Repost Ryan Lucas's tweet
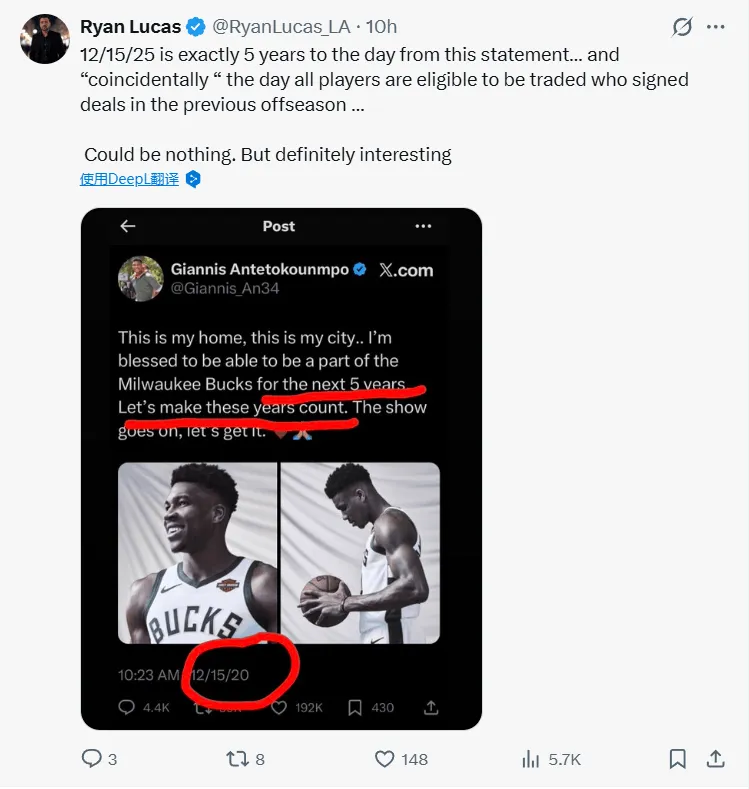Image resolution: width=749 pixels, height=789 pixels. (237, 759)
